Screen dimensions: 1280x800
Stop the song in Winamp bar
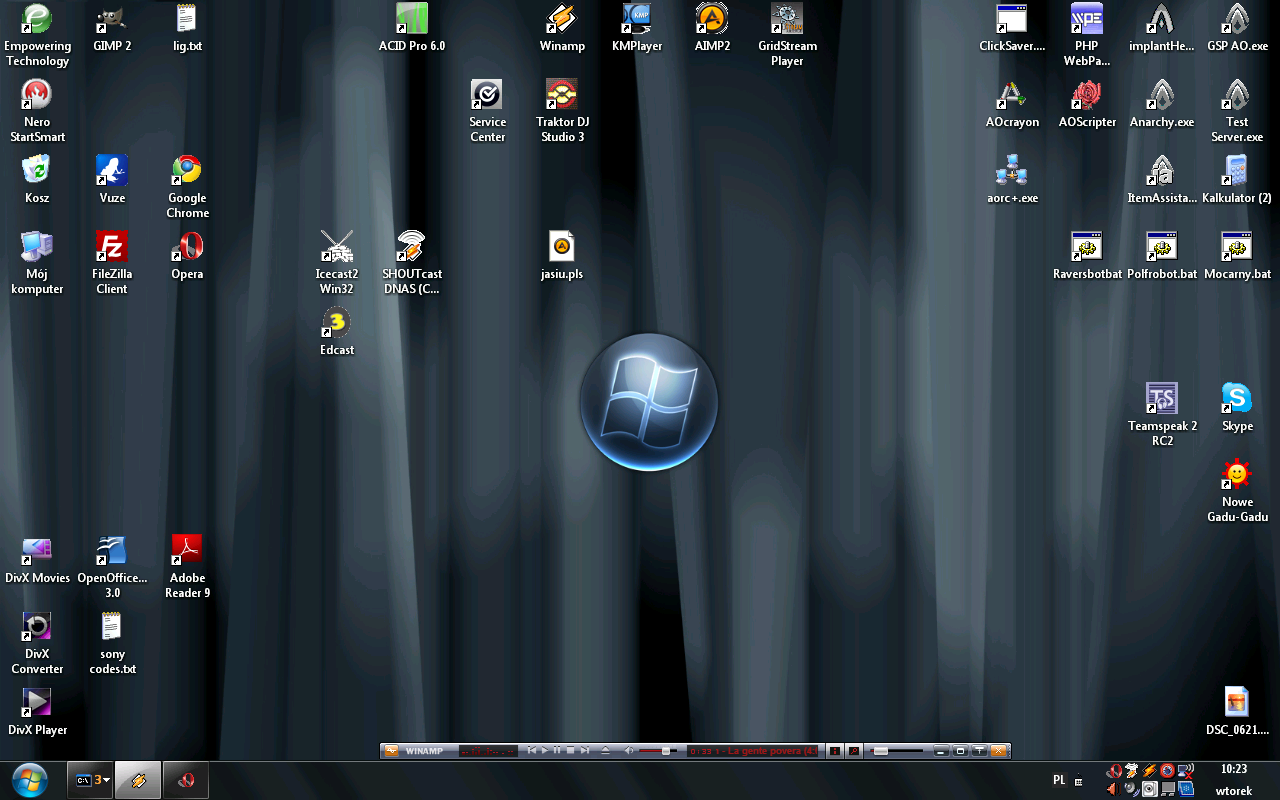[570, 751]
